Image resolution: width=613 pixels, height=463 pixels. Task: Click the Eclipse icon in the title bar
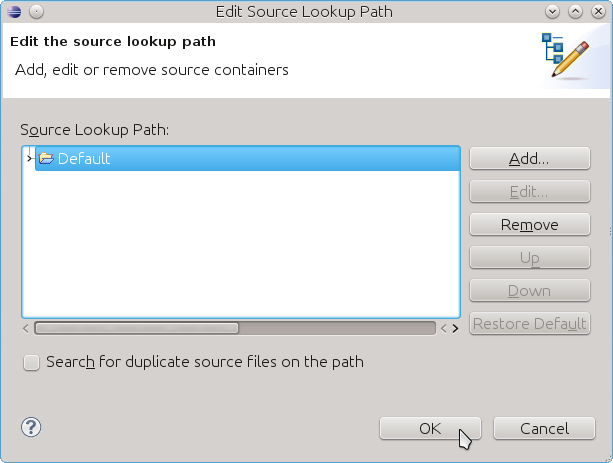point(13,12)
